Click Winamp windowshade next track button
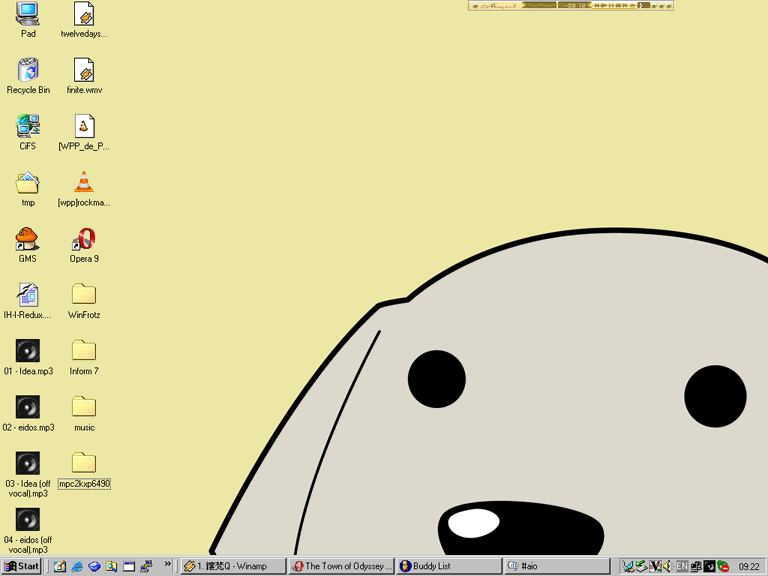768x576 pixels. pyautogui.click(x=625, y=5)
